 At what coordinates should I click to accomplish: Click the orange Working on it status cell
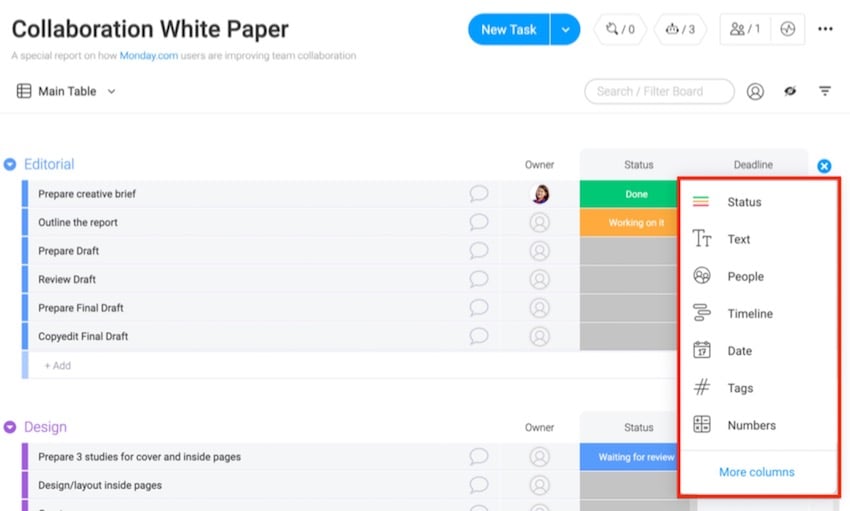[629, 223]
